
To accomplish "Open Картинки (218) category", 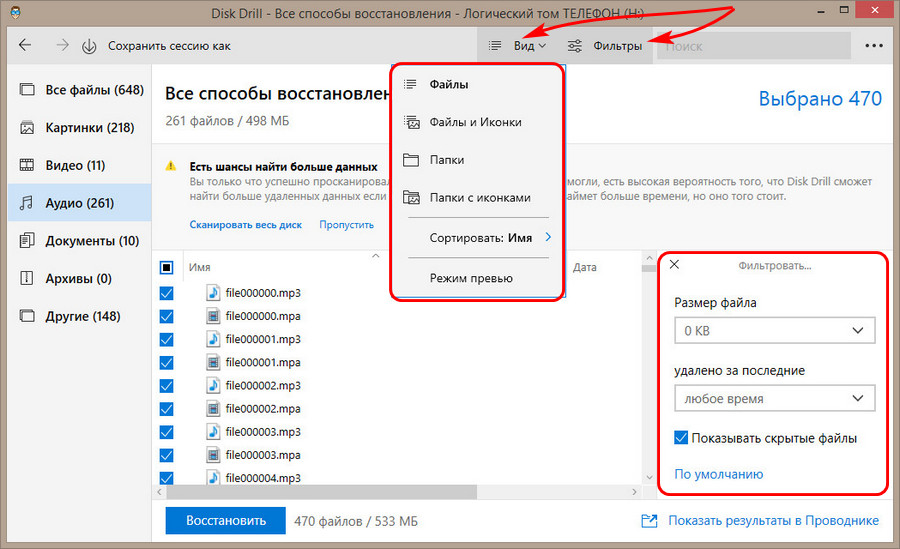I will pos(80,127).
